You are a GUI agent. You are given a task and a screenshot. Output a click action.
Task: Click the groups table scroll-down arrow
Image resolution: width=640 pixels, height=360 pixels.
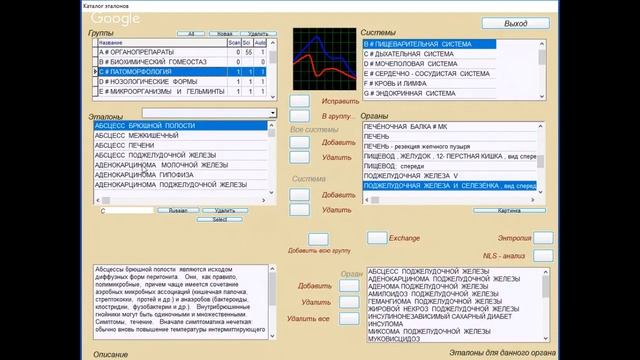coord(273,97)
